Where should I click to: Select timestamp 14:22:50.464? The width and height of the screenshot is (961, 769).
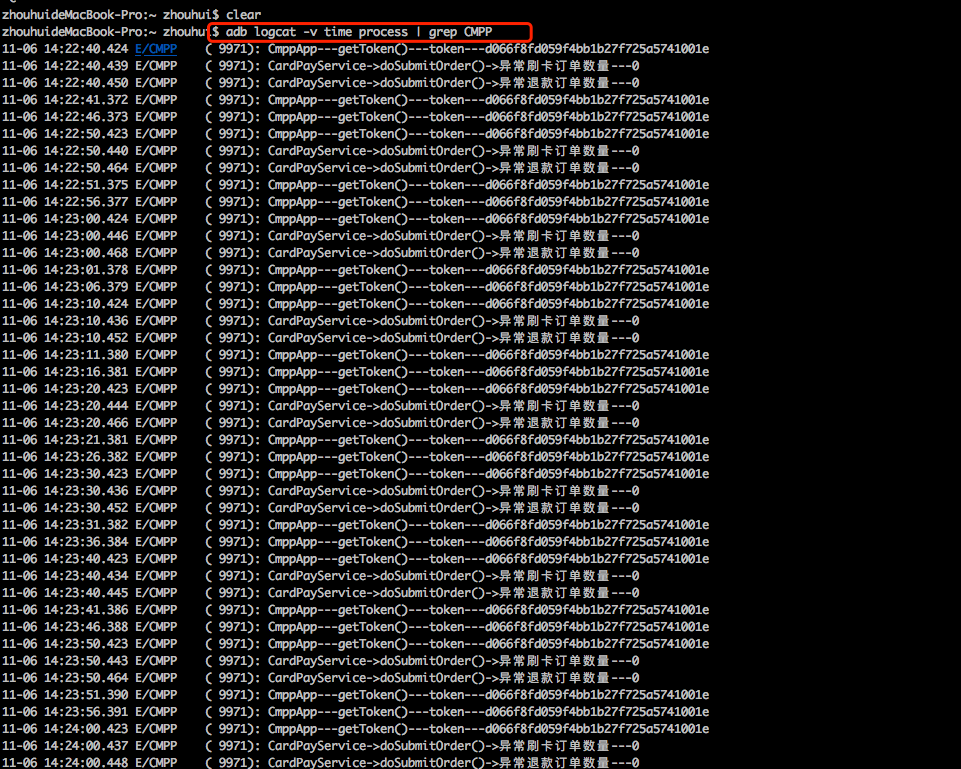(x=86, y=168)
